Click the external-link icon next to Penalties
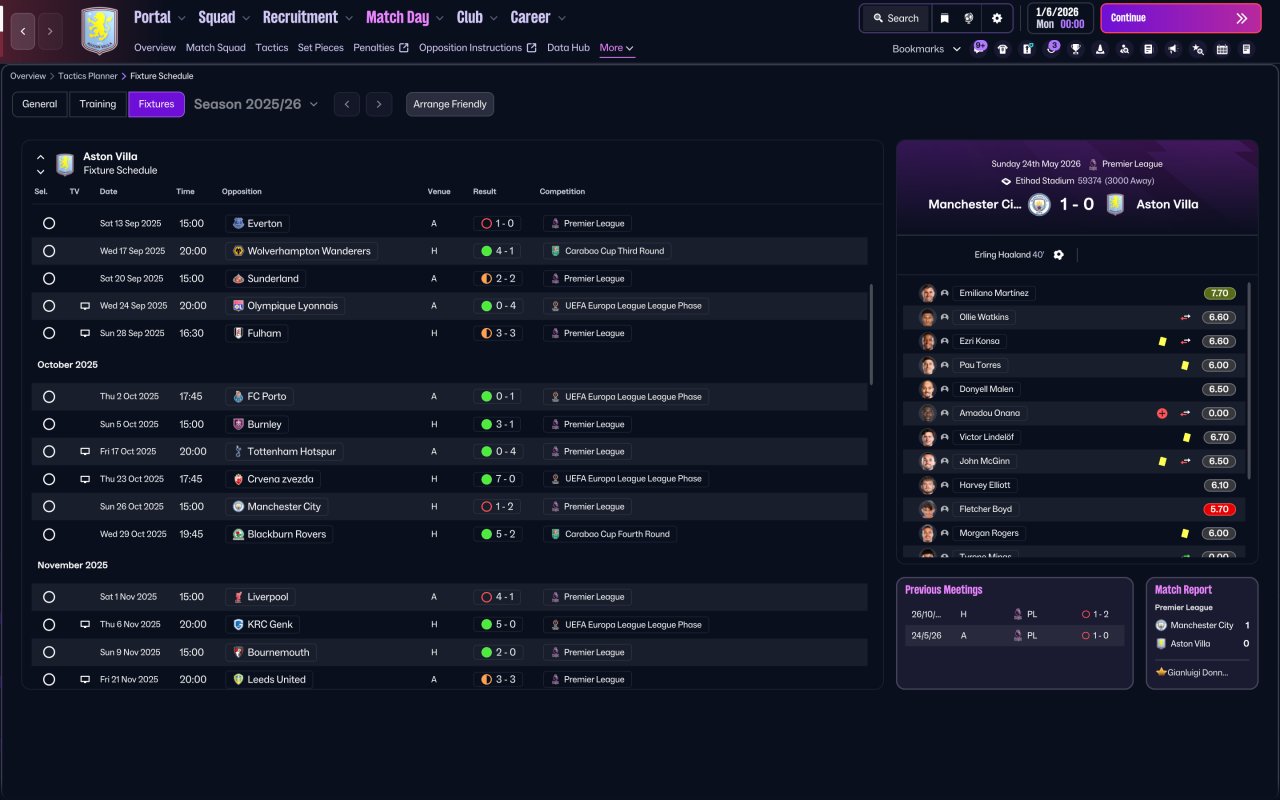This screenshot has height=800, width=1280. [404, 48]
